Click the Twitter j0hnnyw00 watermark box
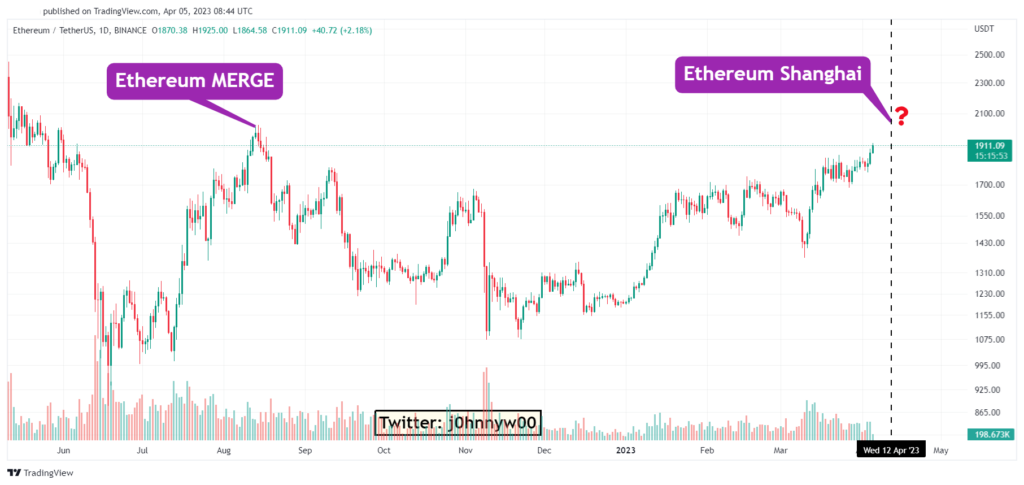This screenshot has width=1024, height=485. pos(458,424)
